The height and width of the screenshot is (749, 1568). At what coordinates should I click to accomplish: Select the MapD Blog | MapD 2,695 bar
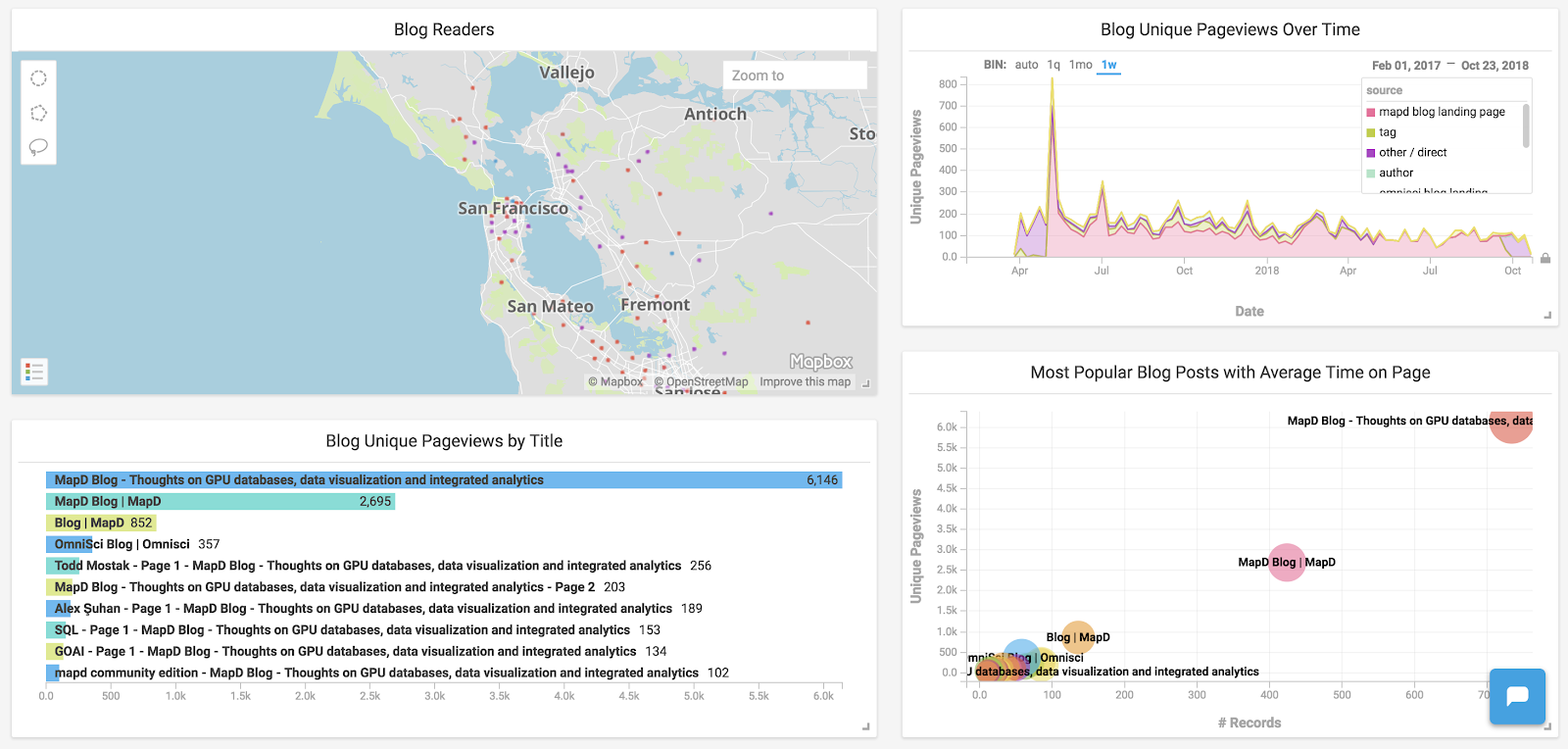tap(220, 501)
